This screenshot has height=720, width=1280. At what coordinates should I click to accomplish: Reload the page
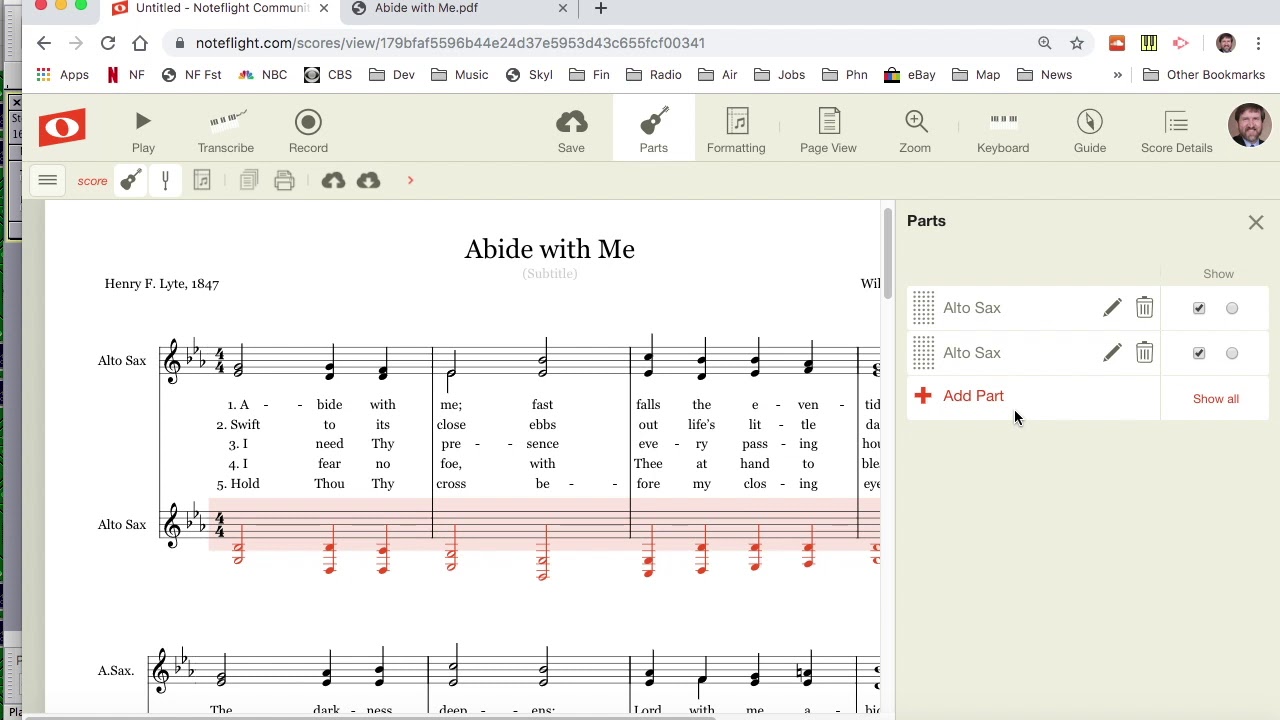(x=108, y=43)
